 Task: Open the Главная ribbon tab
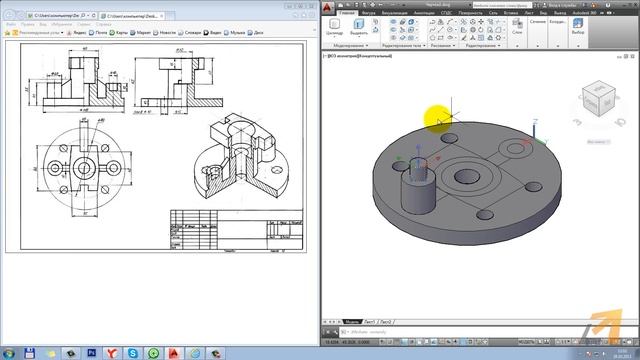[x=347, y=13]
